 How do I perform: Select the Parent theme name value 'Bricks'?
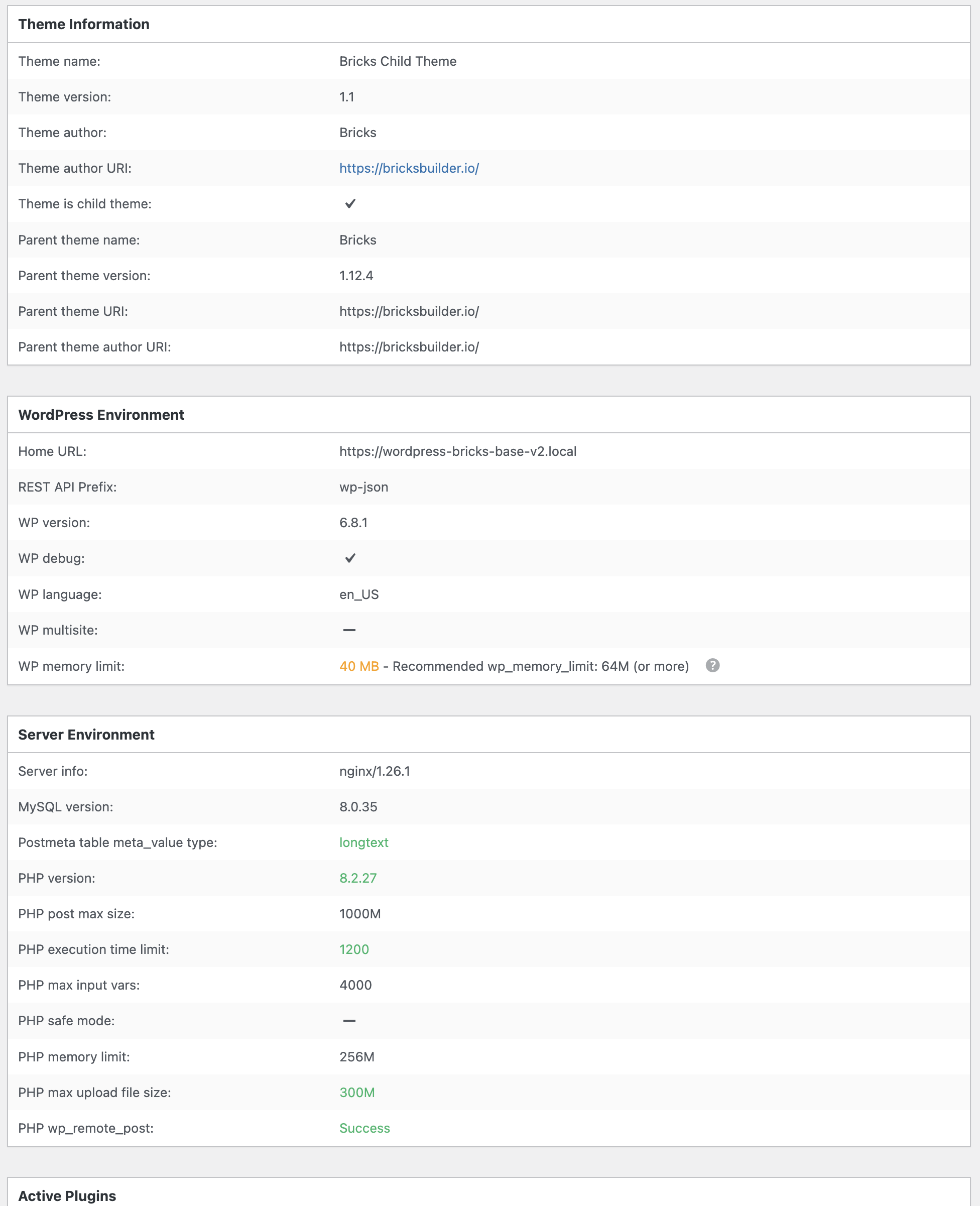click(x=358, y=240)
